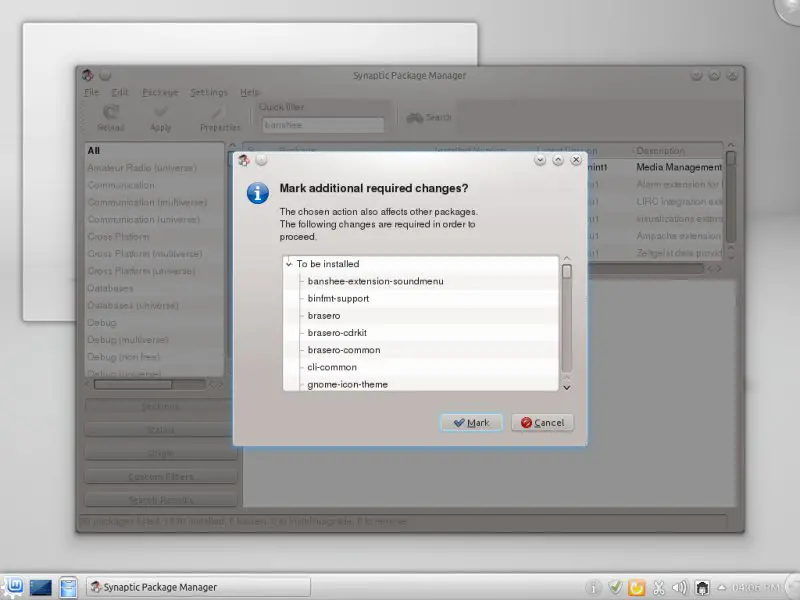Click the round pin button in dialog title bar

pos(261,160)
